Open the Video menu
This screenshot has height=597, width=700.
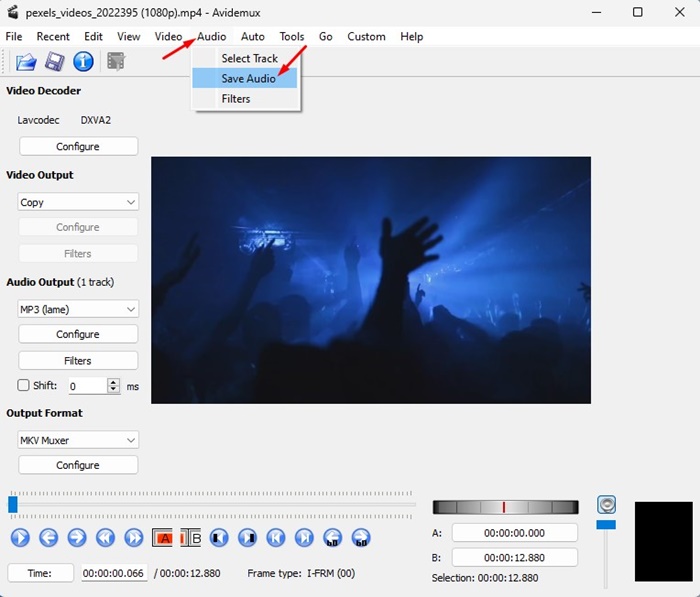coord(168,37)
